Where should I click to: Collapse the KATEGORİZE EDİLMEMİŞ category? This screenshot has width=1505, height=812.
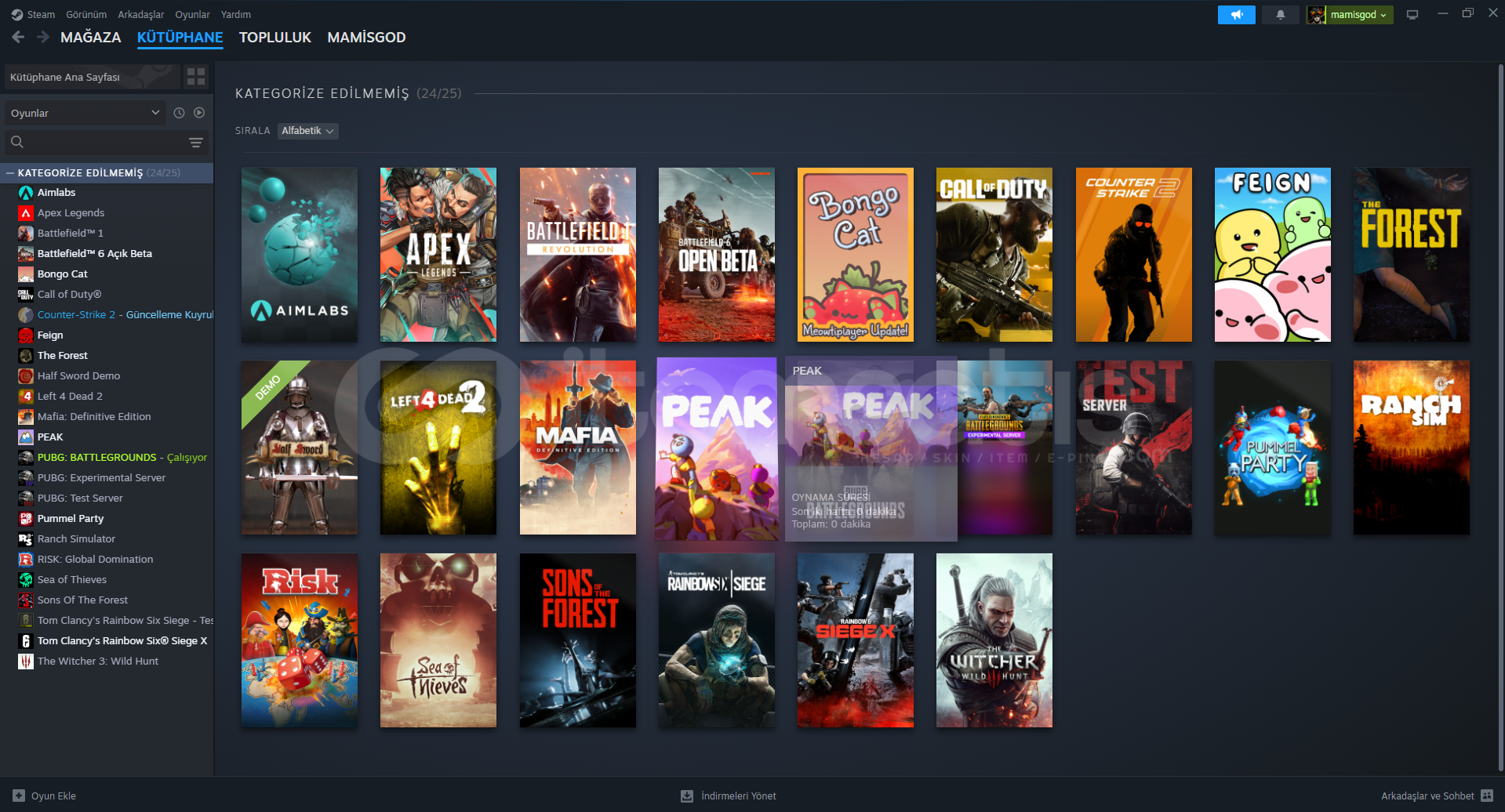[x=10, y=172]
